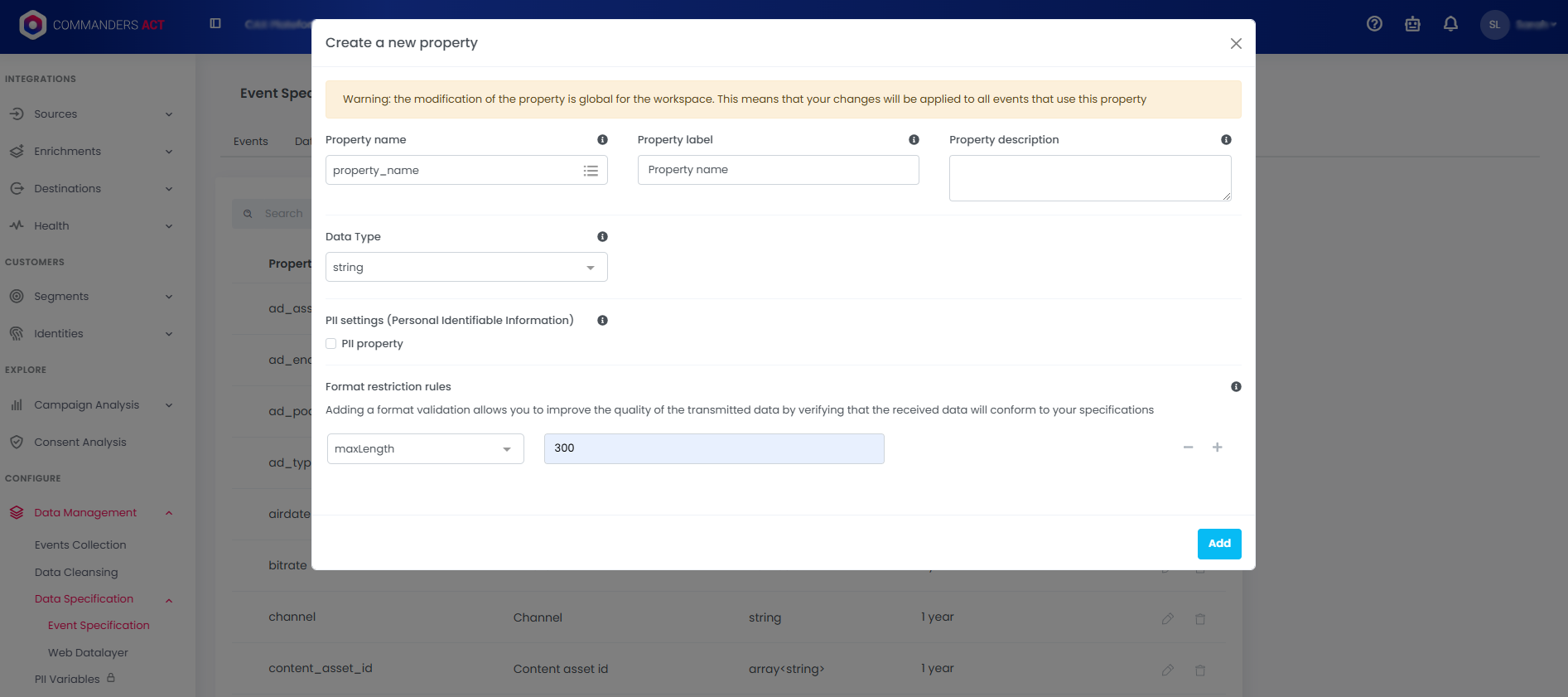Click the info icon next to Data Type

(602, 237)
